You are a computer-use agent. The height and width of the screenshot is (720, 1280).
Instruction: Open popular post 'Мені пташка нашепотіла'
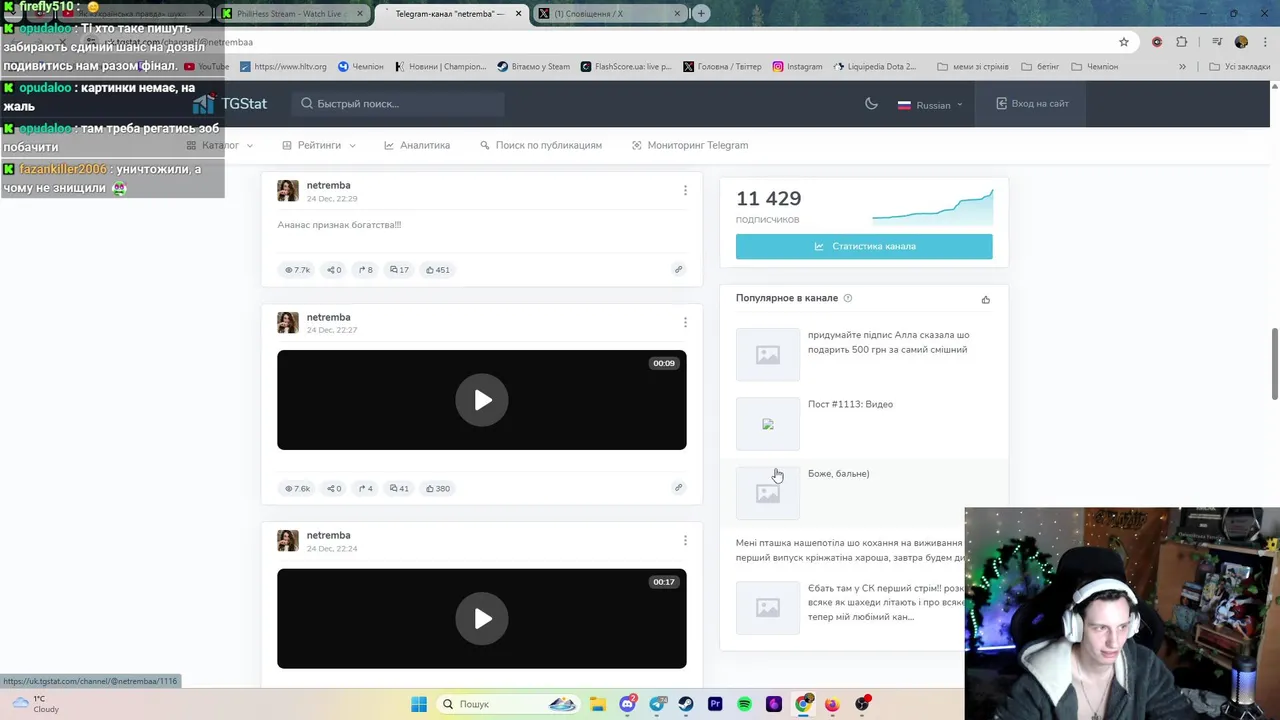point(850,550)
